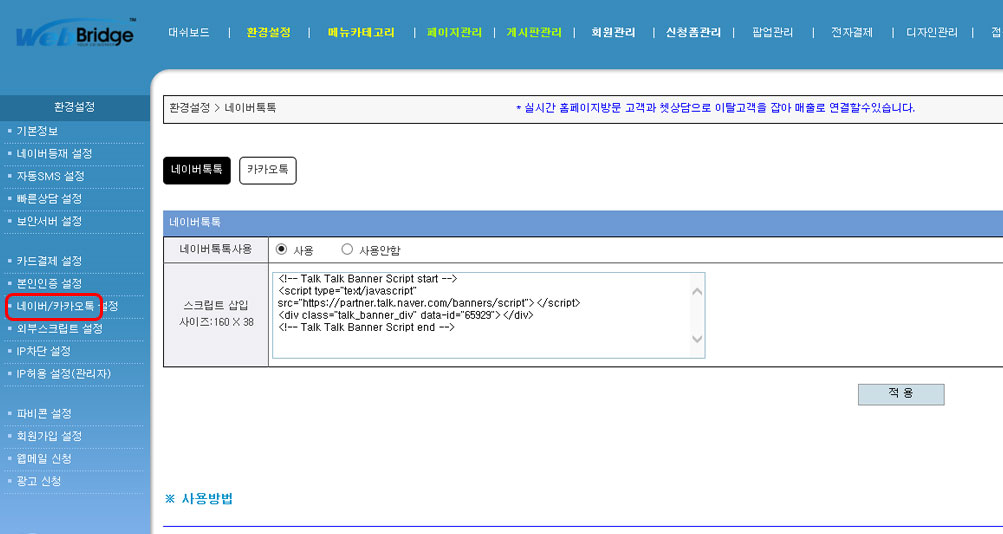Click the 환경설정 sidebar header
This screenshot has height=534, width=1003.
pyautogui.click(x=75, y=107)
